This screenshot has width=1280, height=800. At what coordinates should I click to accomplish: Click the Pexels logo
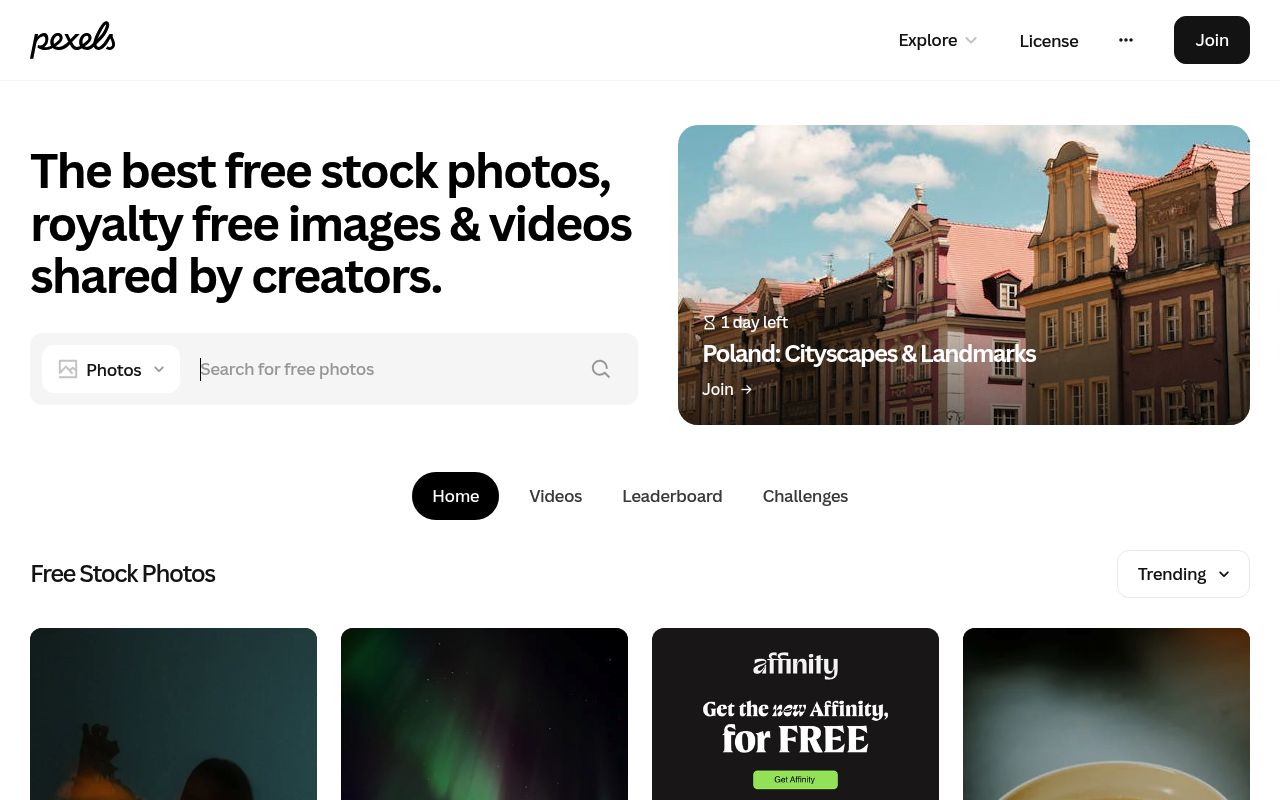tap(73, 40)
